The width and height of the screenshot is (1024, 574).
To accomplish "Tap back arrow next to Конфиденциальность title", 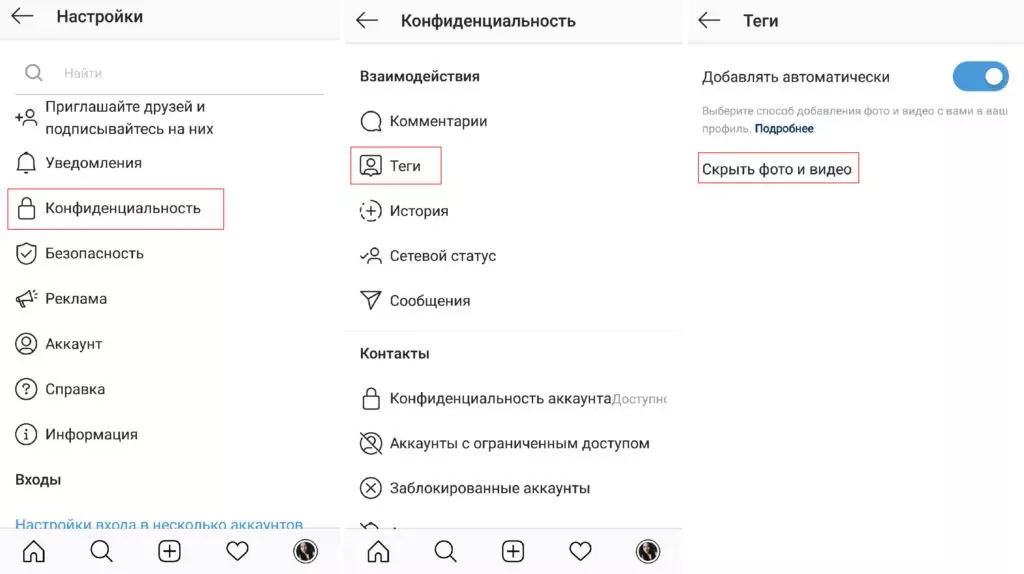I will pos(367,20).
